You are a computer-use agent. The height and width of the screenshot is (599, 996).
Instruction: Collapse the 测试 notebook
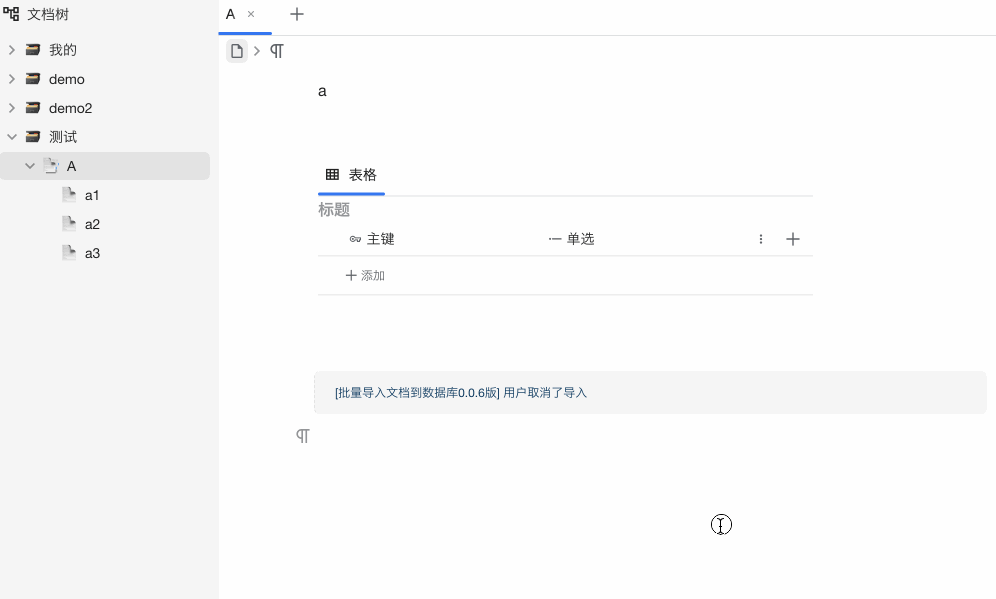[x=12, y=137]
